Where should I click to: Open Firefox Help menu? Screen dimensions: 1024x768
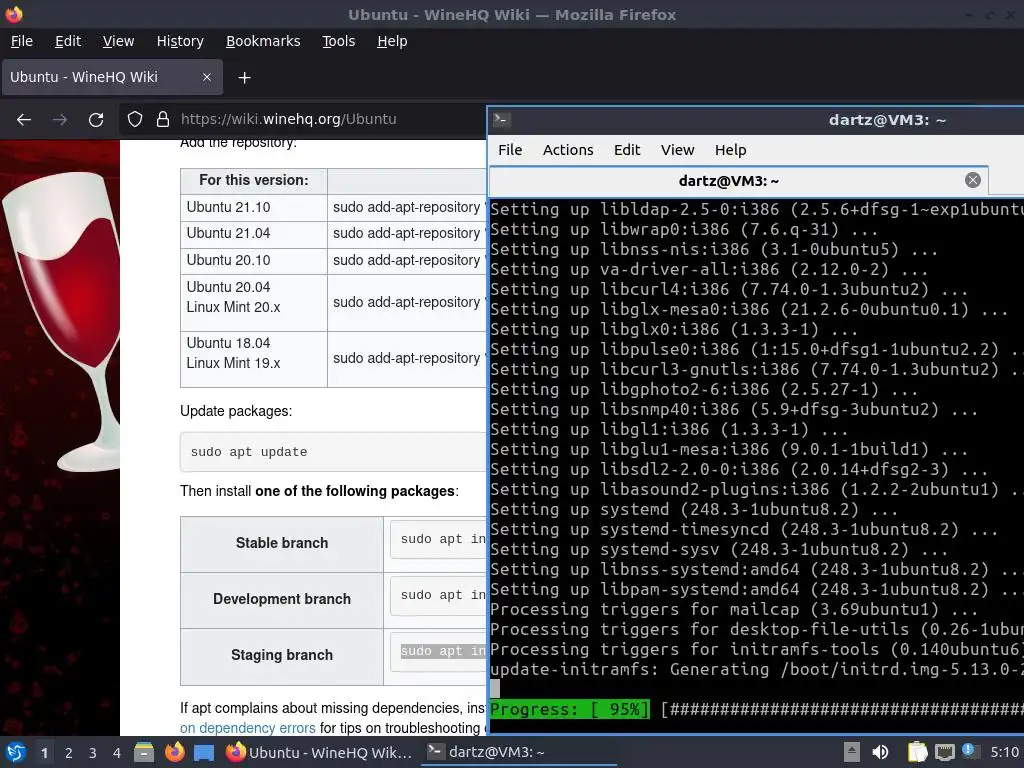point(392,41)
